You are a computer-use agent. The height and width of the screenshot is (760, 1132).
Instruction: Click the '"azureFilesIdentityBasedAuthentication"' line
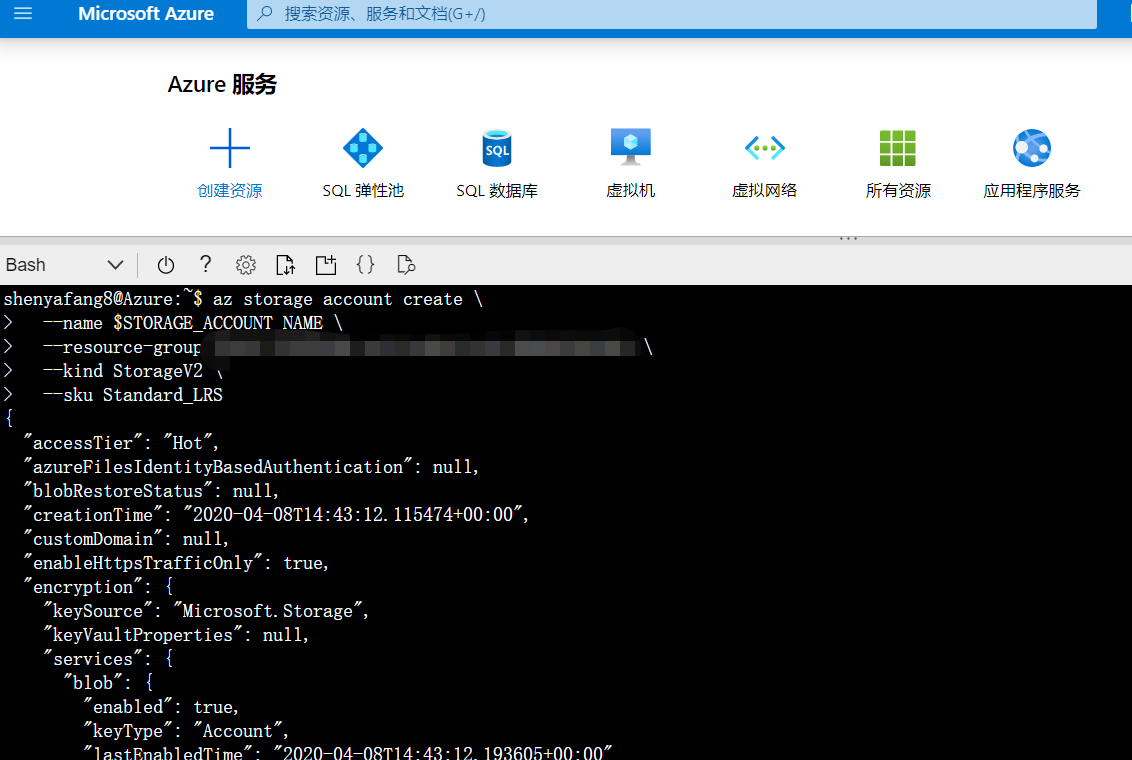251,467
